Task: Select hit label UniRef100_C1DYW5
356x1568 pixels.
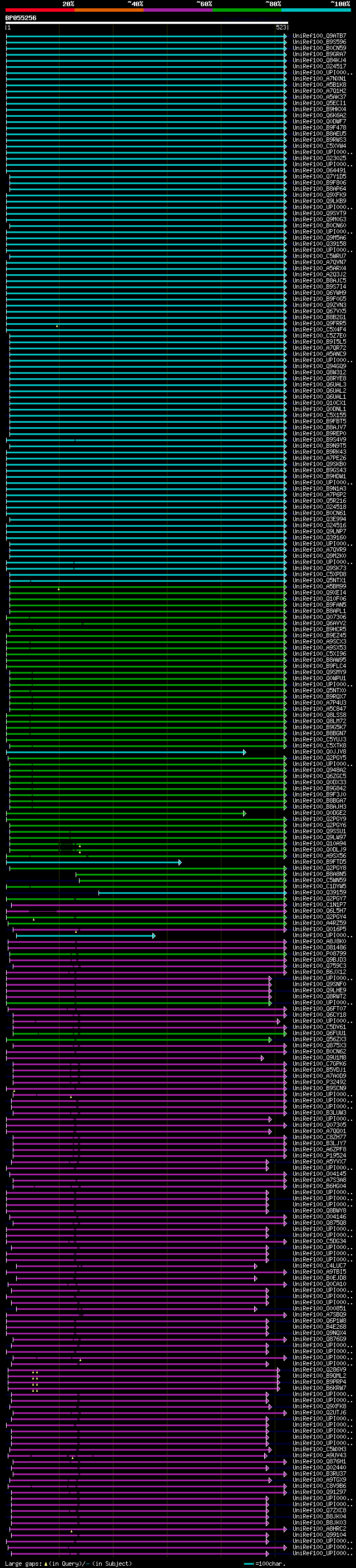Action: 319,886
